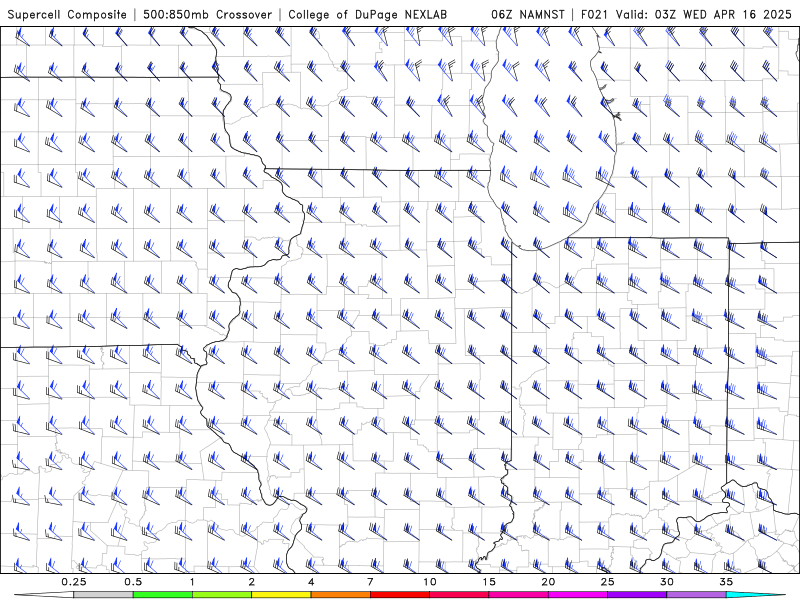Click the bright green 0.5–1 legend segment
The height and width of the screenshot is (600, 800).
[162, 595]
